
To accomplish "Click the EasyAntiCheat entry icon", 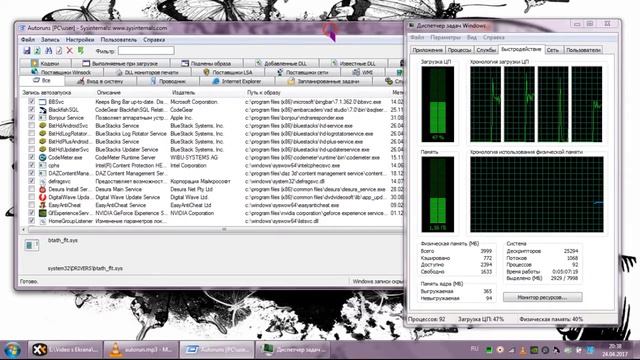I will (x=42, y=205).
